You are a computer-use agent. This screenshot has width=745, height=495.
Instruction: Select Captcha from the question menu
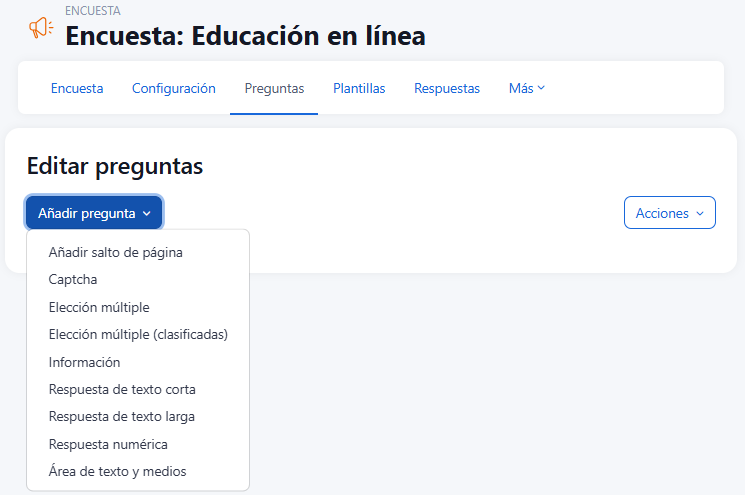(x=73, y=280)
